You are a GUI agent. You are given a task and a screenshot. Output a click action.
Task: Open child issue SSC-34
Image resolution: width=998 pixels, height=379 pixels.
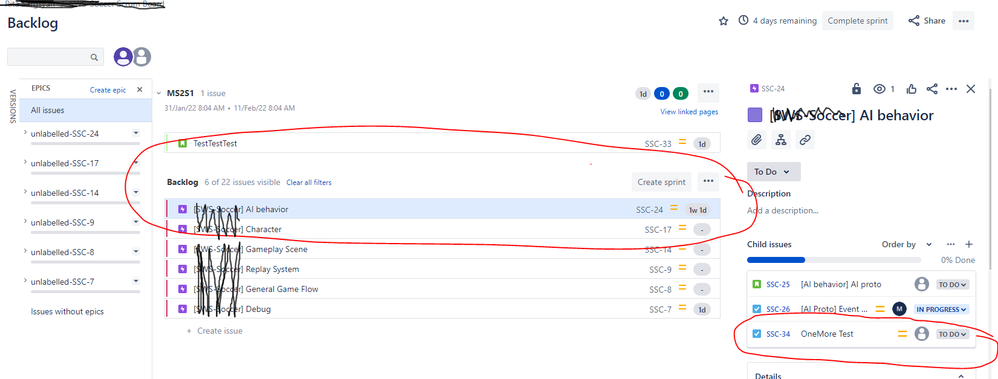click(x=778, y=334)
